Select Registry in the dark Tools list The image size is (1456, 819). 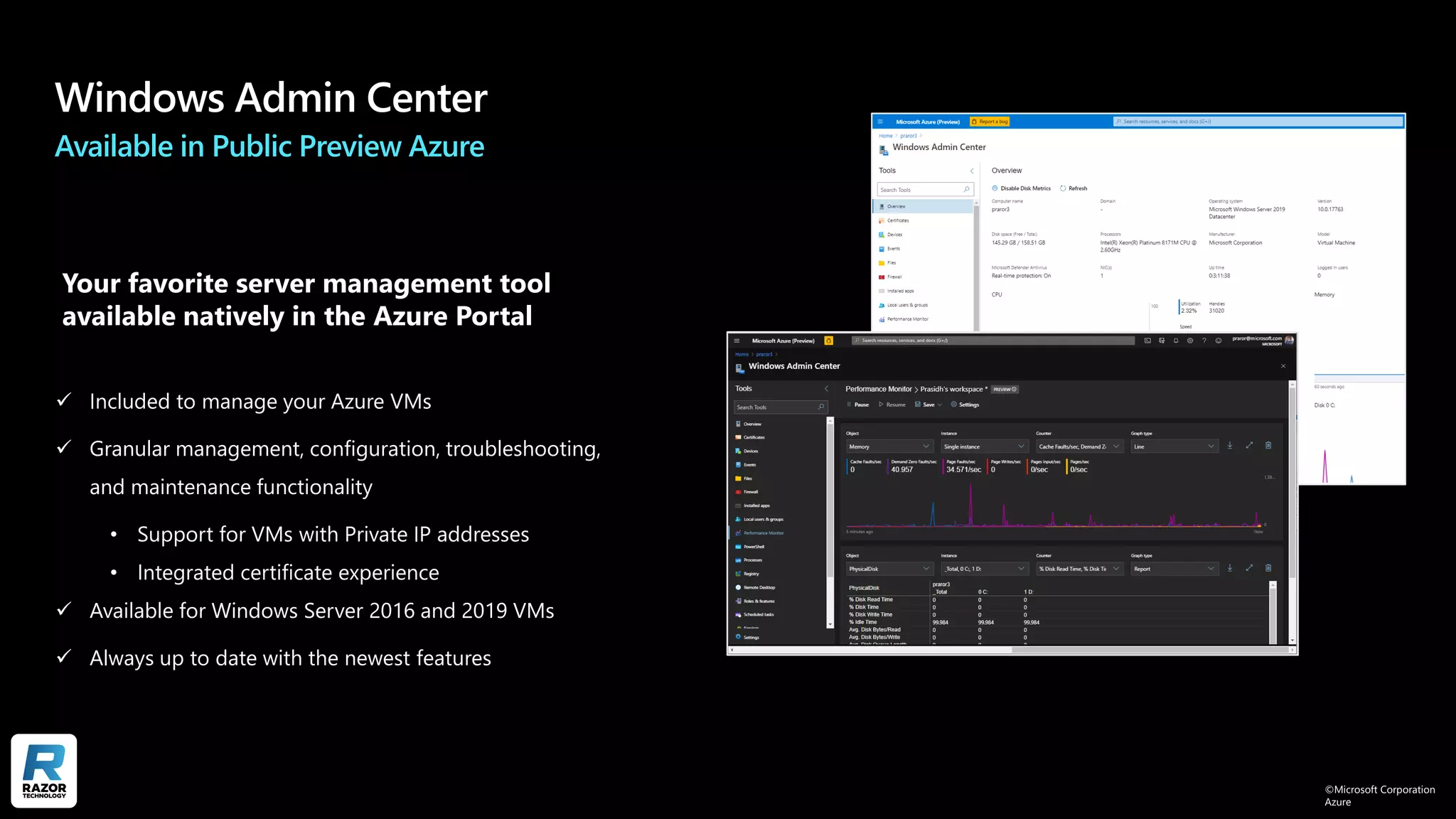[x=751, y=574]
